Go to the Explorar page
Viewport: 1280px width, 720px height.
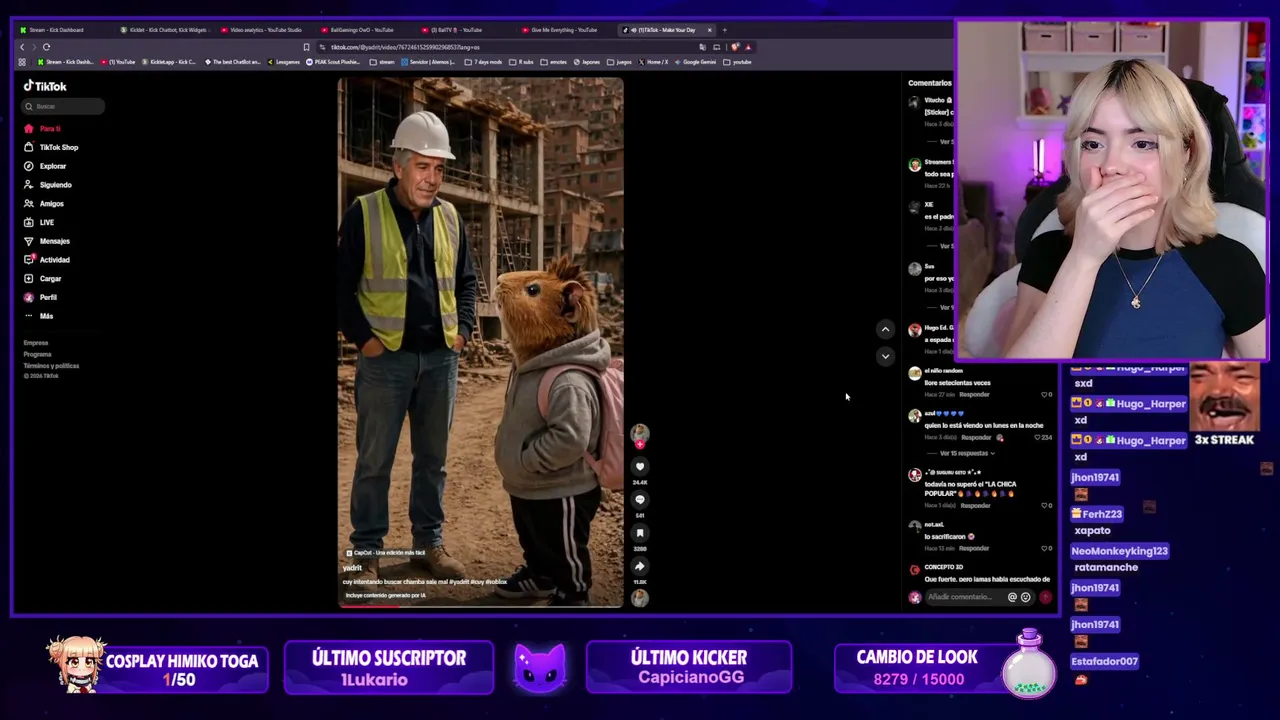pyautogui.click(x=45, y=166)
